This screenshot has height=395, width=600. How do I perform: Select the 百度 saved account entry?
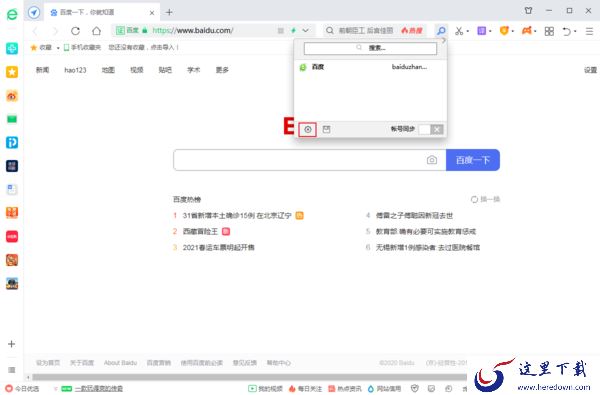(370, 67)
